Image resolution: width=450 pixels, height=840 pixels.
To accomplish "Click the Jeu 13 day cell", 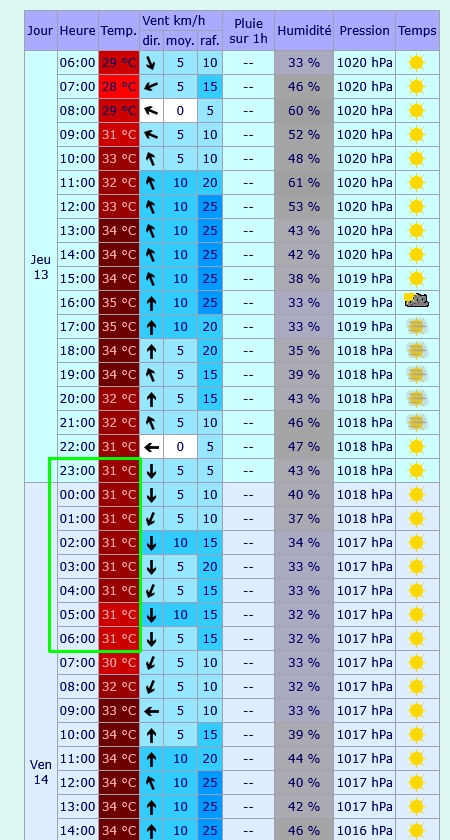I will [x=41, y=267].
